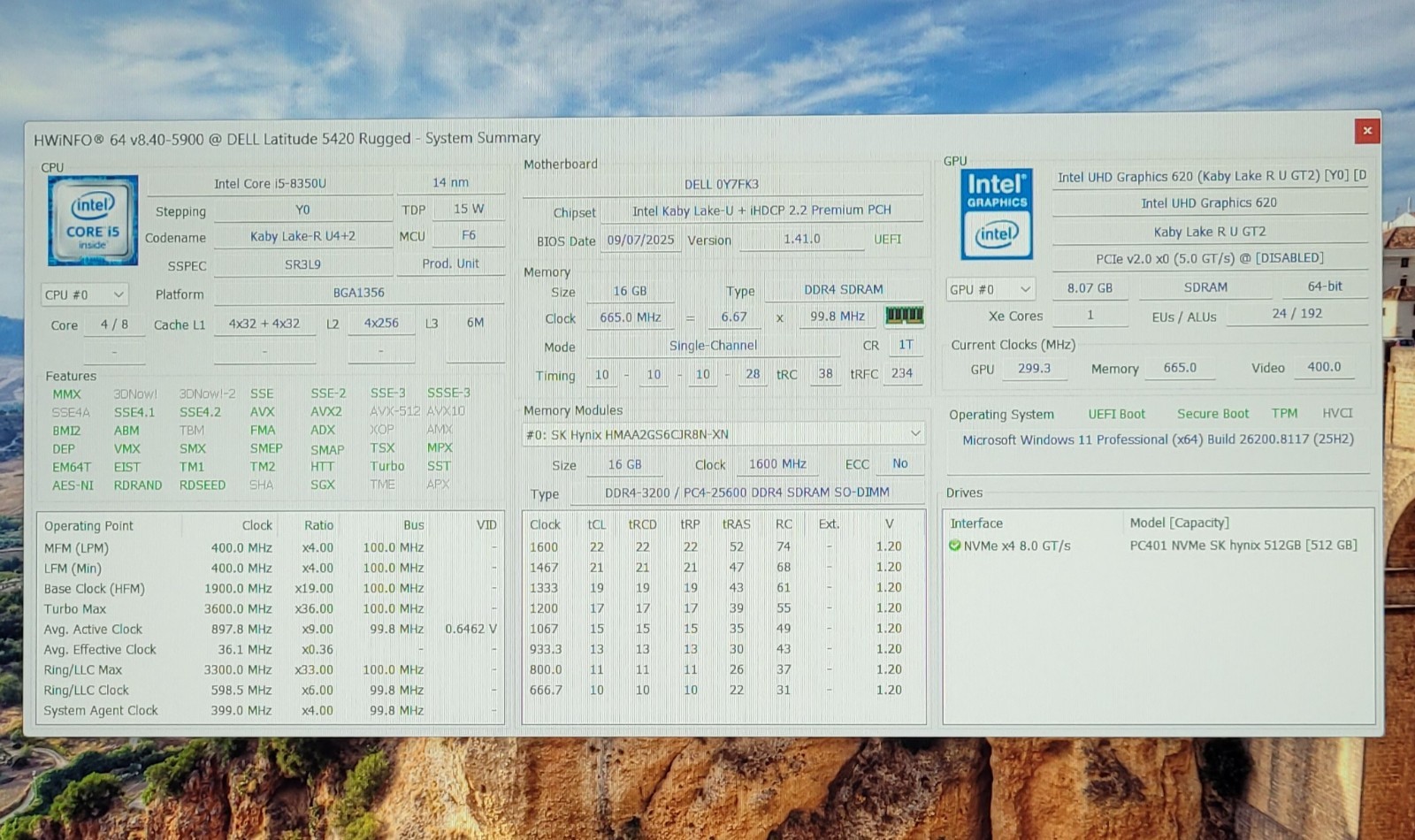Click the HVCI indicator
The width and height of the screenshot is (1415, 840).
(x=1337, y=413)
